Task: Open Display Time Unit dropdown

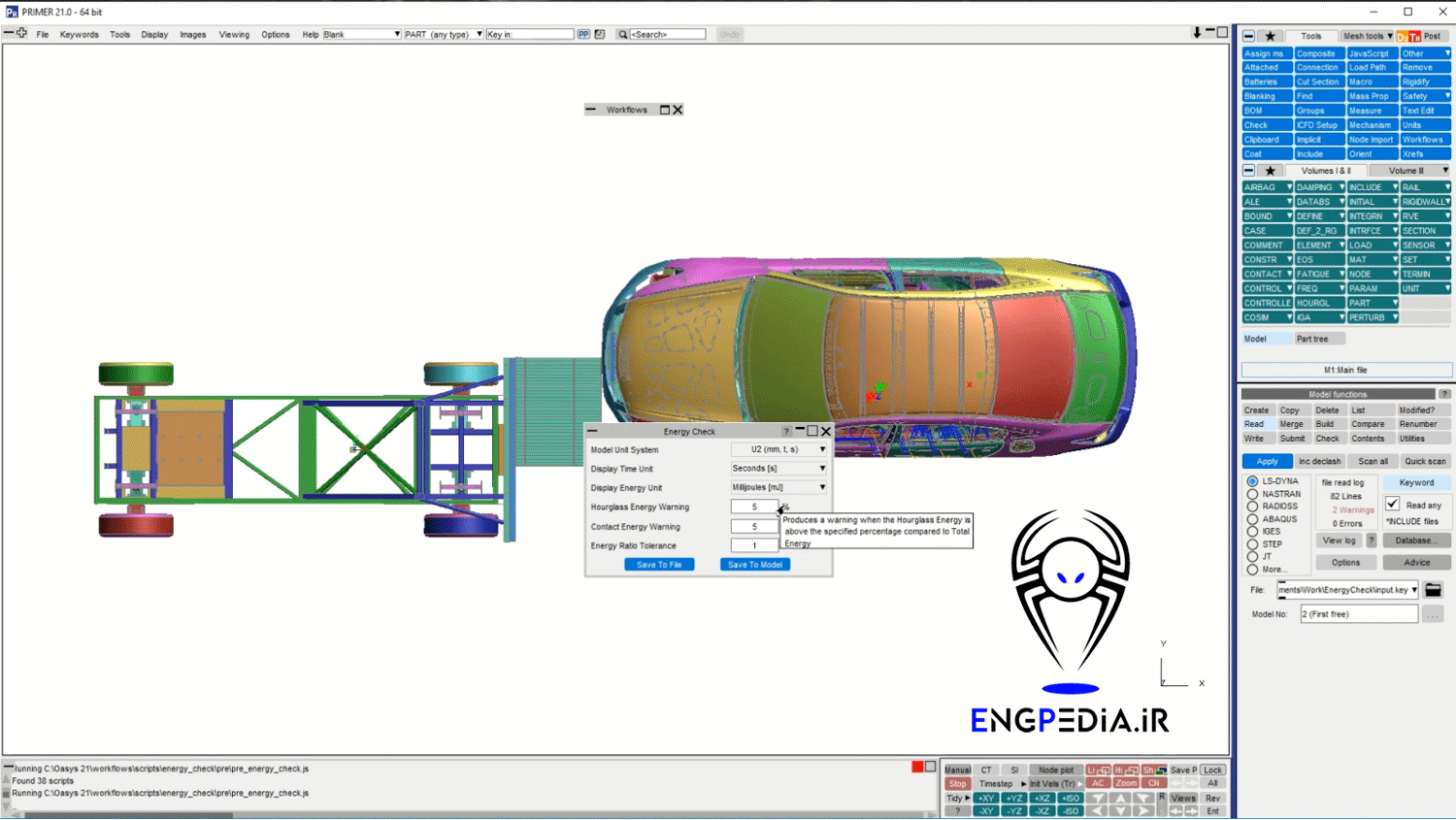Action: 779,469
